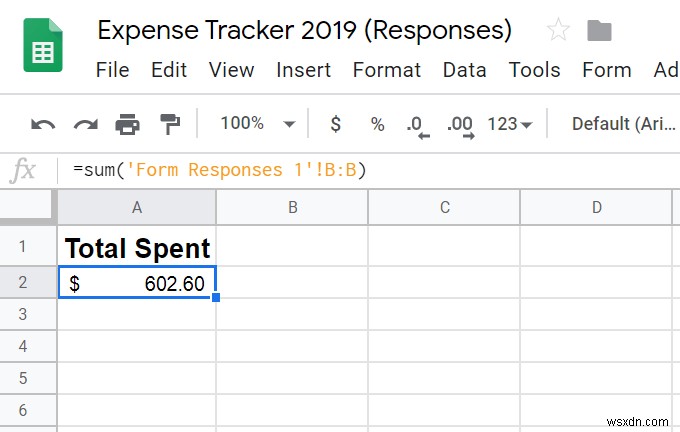This screenshot has width=680, height=432.
Task: Activate the paint format tool
Action: 170,124
